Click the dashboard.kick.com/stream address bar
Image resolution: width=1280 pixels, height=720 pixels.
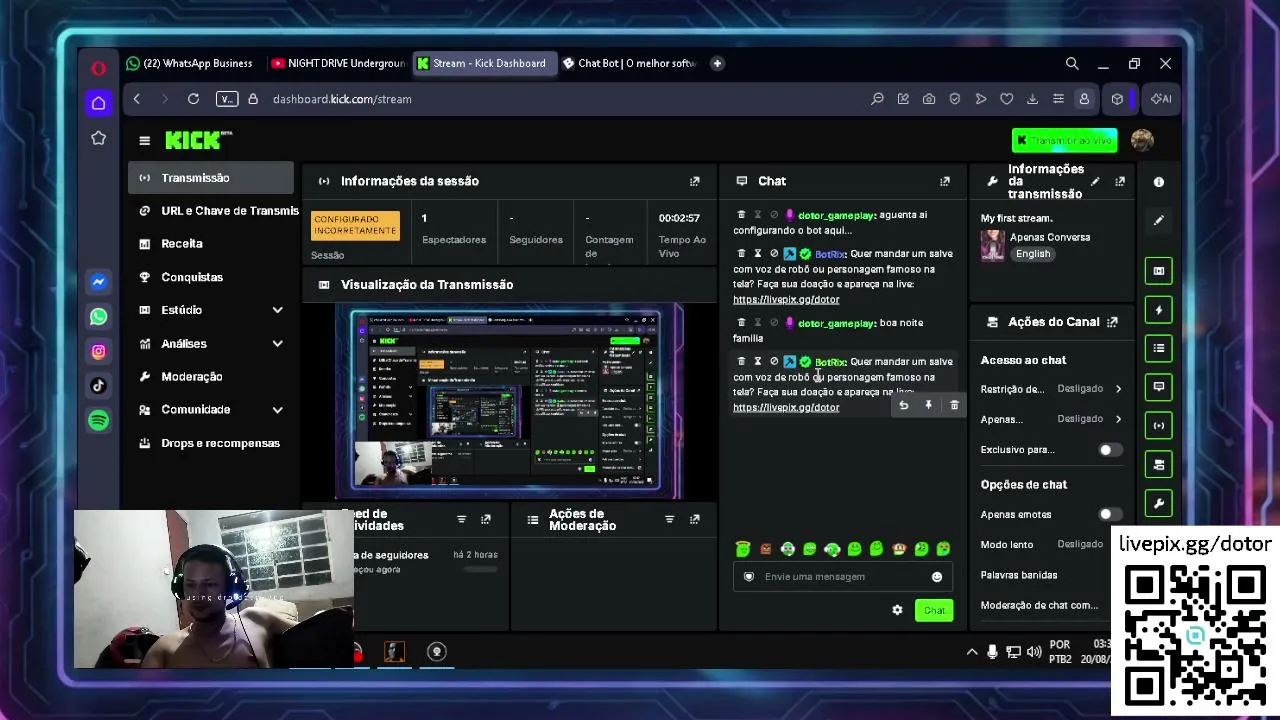click(342, 99)
